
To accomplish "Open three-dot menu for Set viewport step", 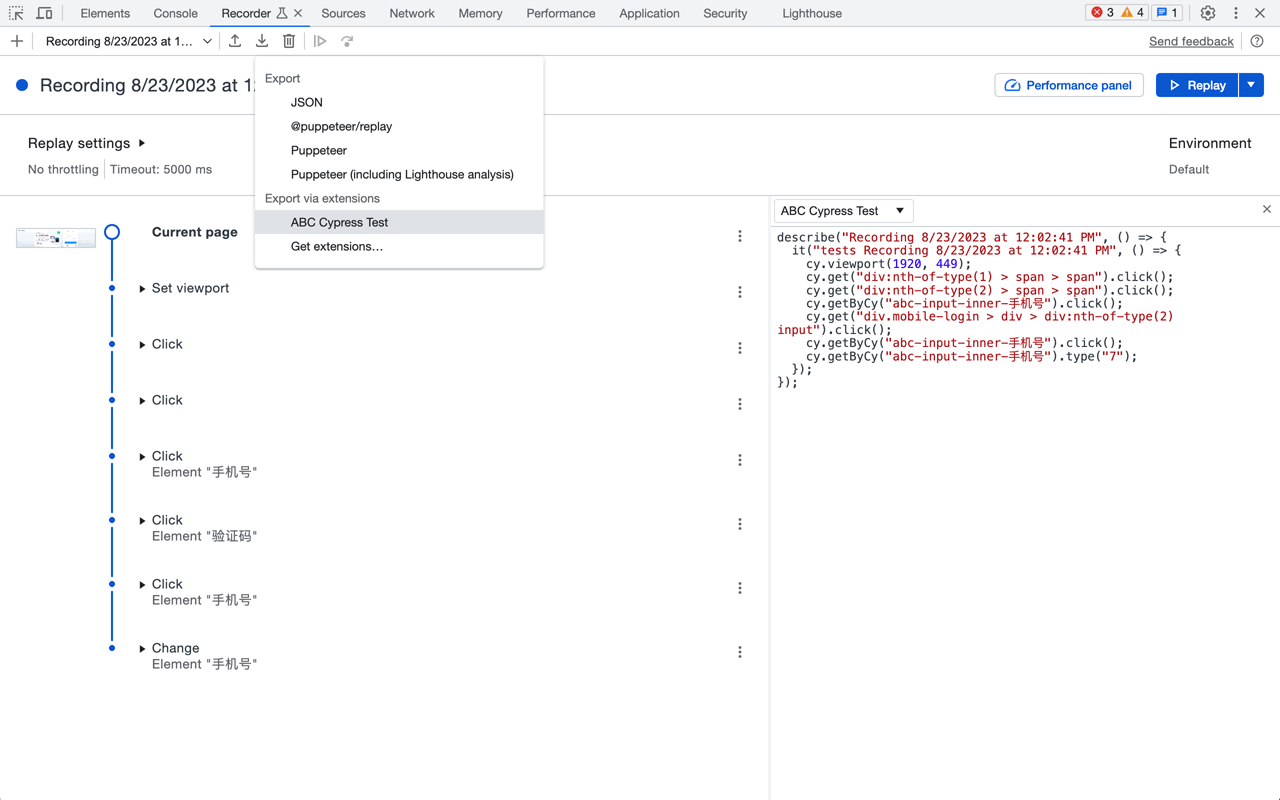I will pos(740,292).
